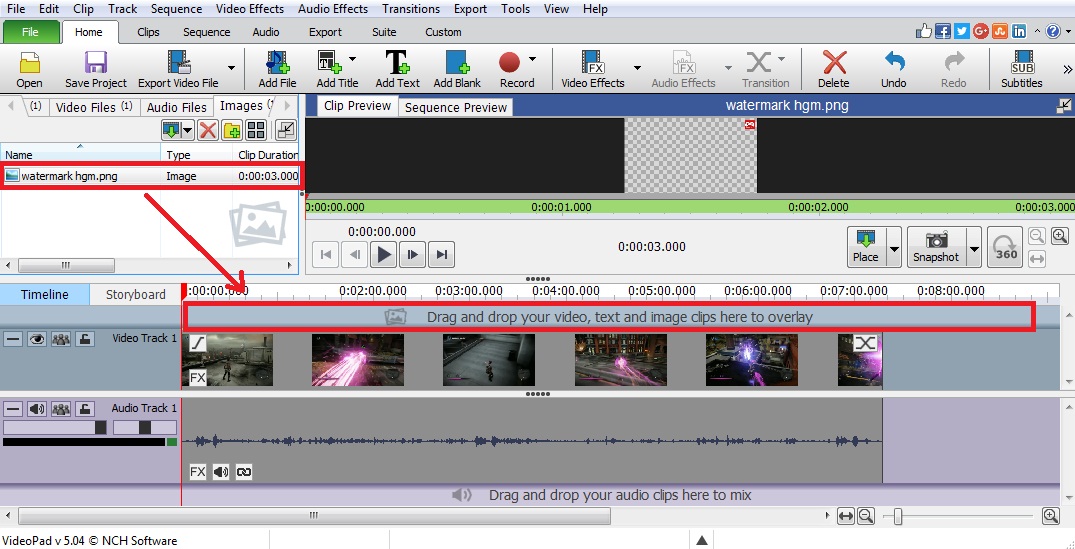
Task: Open the Audio Files bin tab
Action: coord(176,107)
